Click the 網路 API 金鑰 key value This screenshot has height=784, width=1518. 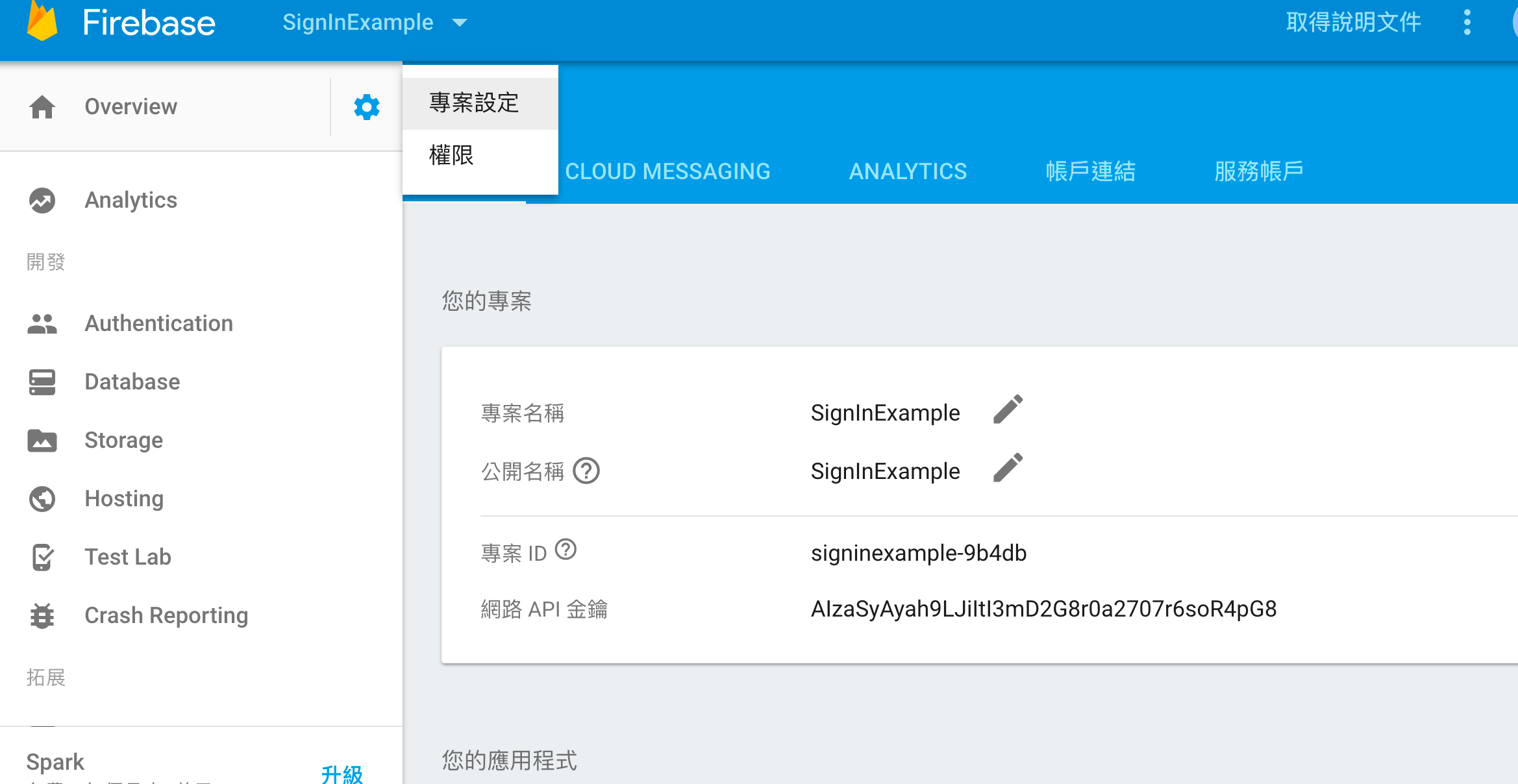(x=1044, y=609)
